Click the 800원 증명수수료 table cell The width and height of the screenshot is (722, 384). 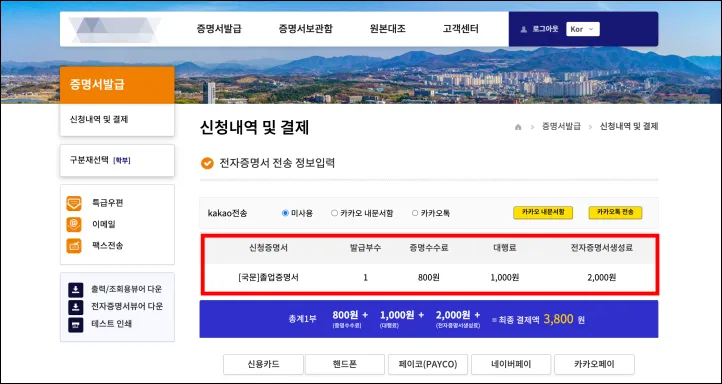click(429, 278)
